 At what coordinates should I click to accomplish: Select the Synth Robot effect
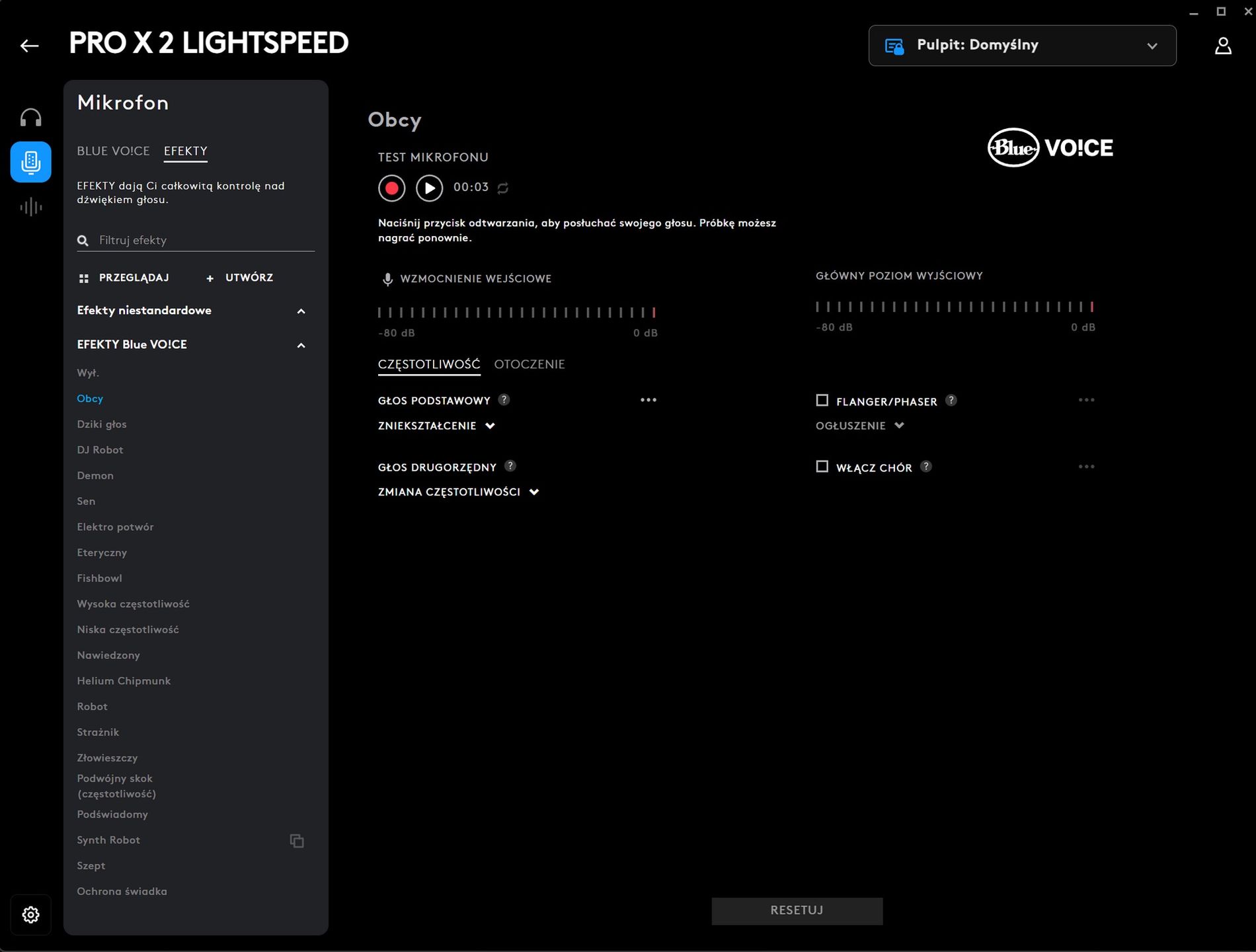[x=108, y=841]
